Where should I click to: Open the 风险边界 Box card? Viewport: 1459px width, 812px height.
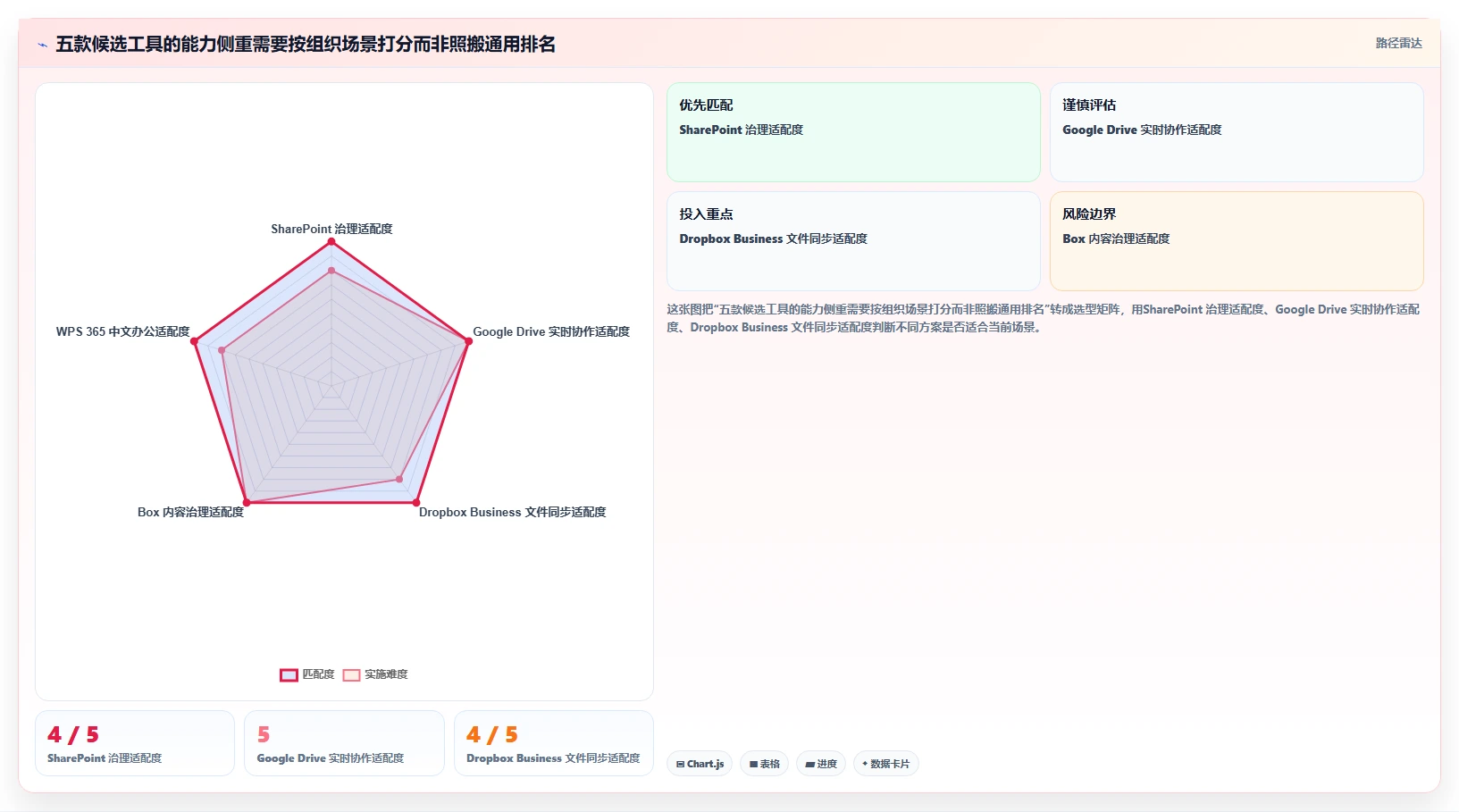pos(1237,241)
